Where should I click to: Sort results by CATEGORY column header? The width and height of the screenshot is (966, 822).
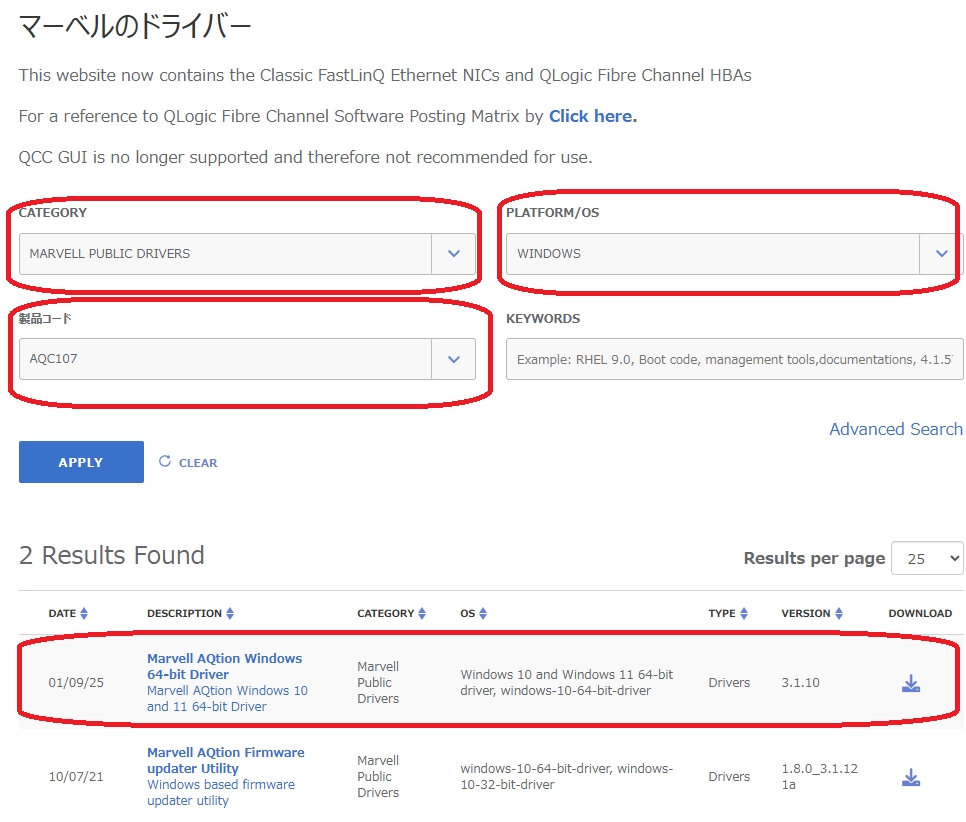[391, 613]
